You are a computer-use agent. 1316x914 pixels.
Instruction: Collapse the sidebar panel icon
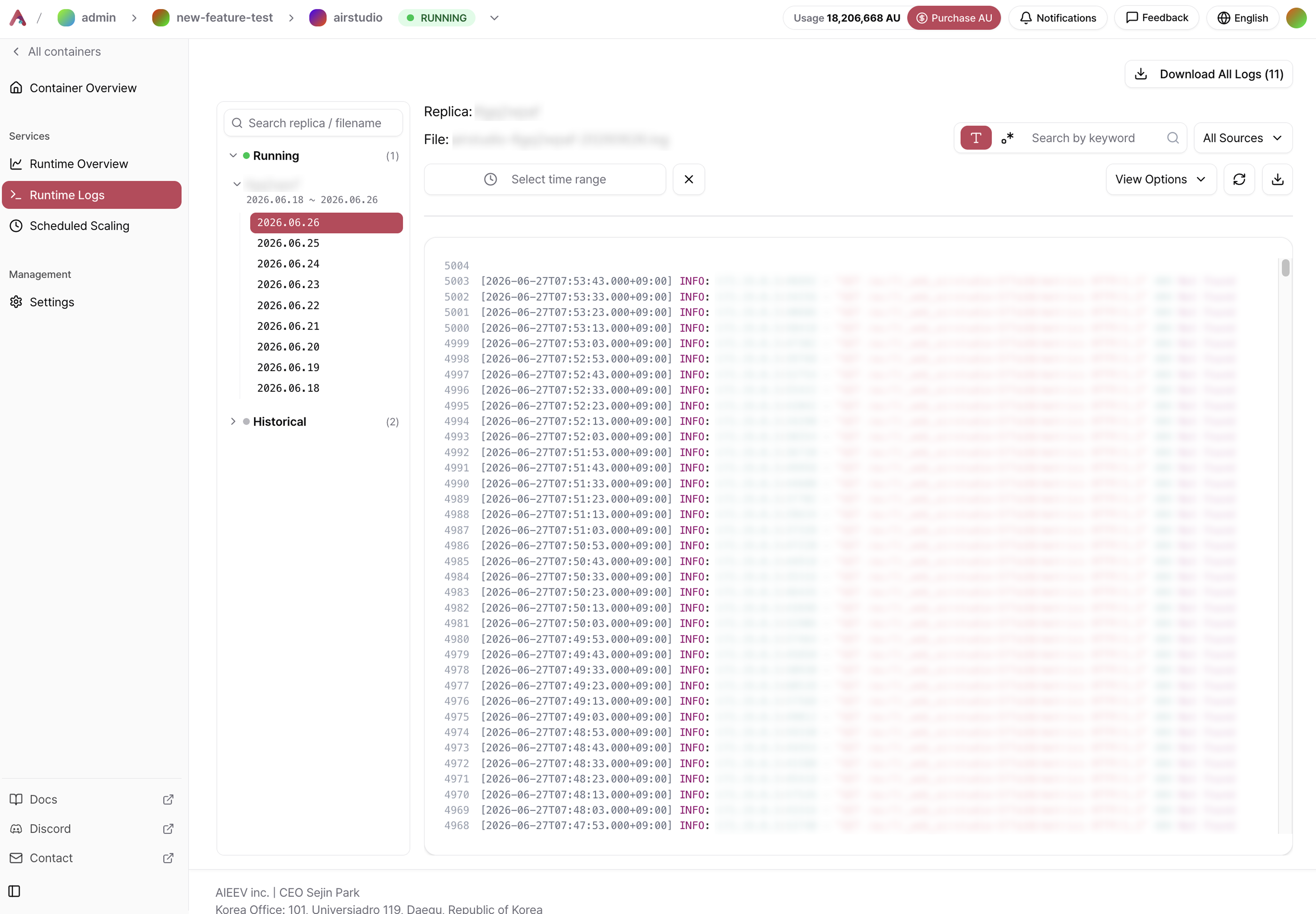15,891
